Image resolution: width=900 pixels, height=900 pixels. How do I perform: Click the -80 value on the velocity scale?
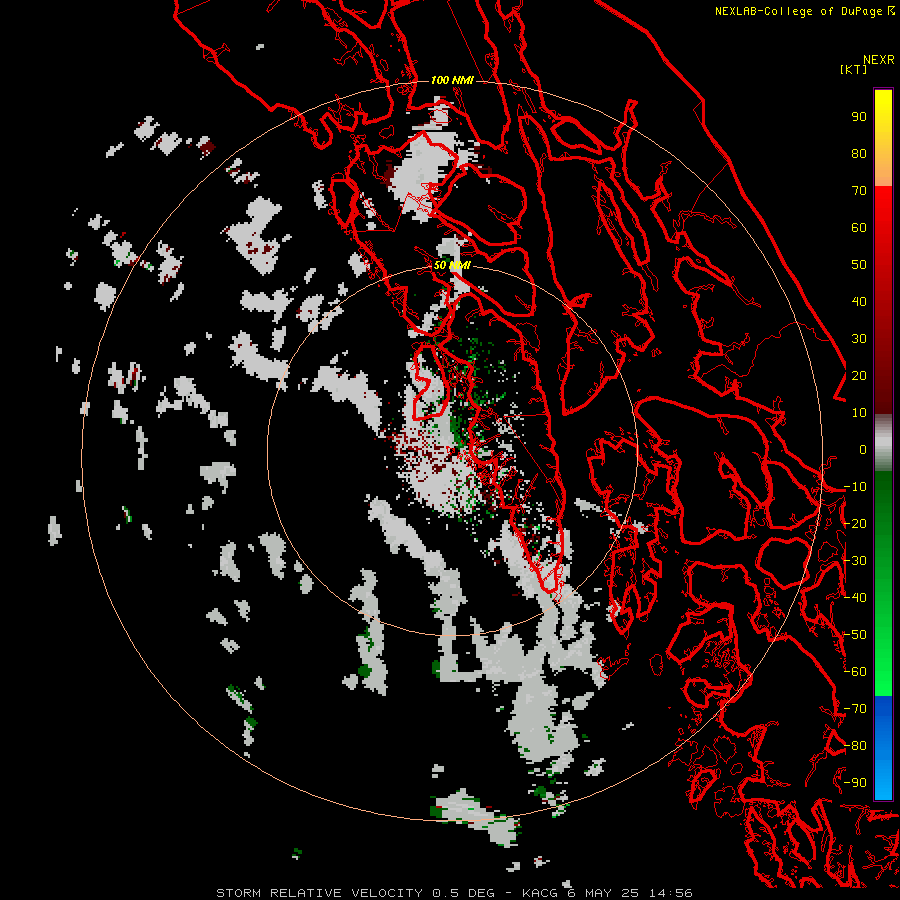pyautogui.click(x=855, y=746)
